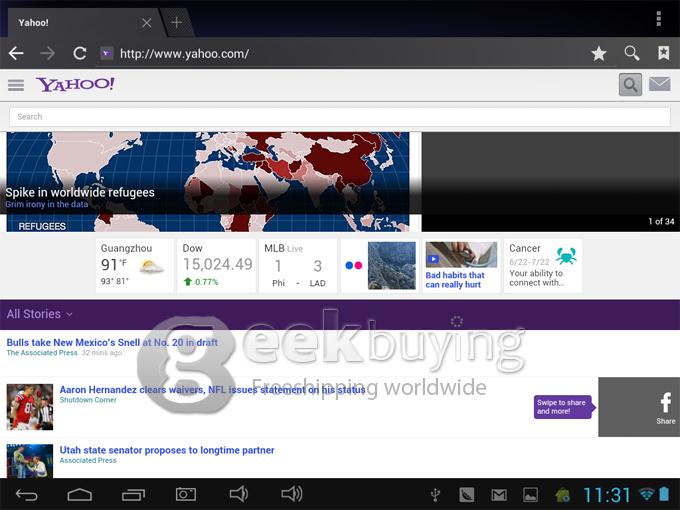
Task: Open a new browser tab
Action: [177, 22]
